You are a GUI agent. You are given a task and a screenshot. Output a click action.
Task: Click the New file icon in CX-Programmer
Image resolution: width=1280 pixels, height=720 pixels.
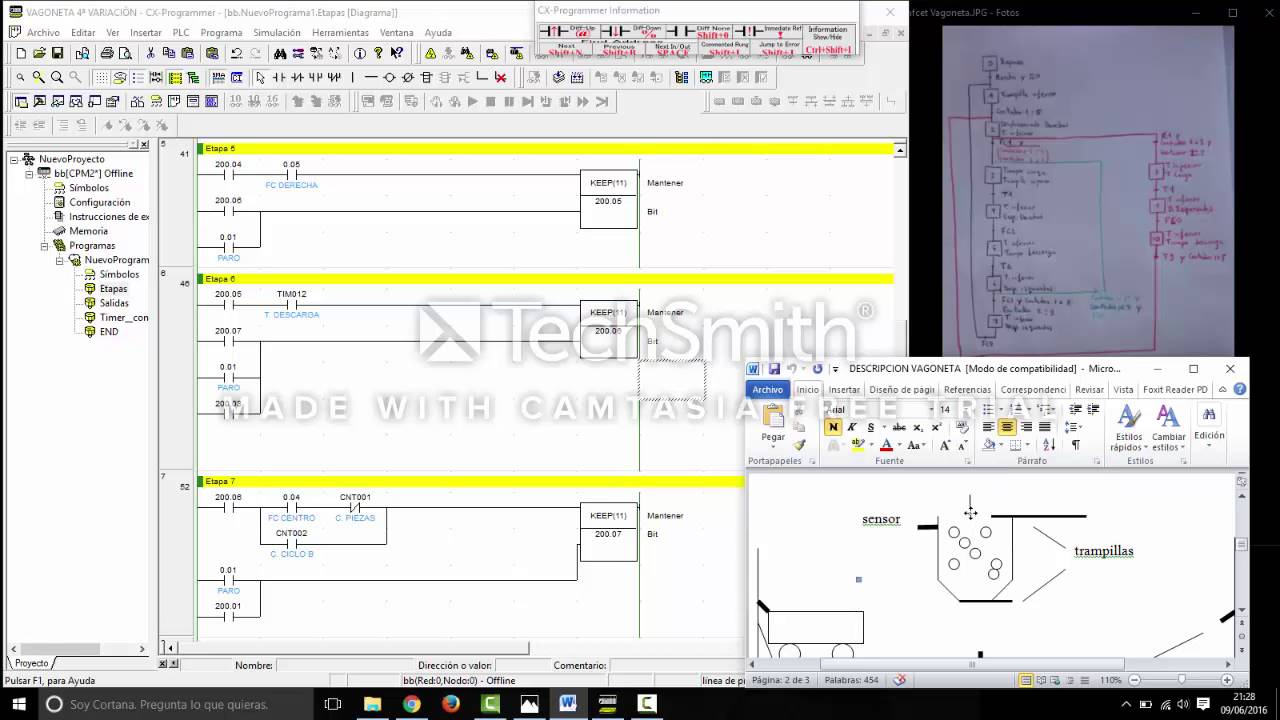click(21, 53)
